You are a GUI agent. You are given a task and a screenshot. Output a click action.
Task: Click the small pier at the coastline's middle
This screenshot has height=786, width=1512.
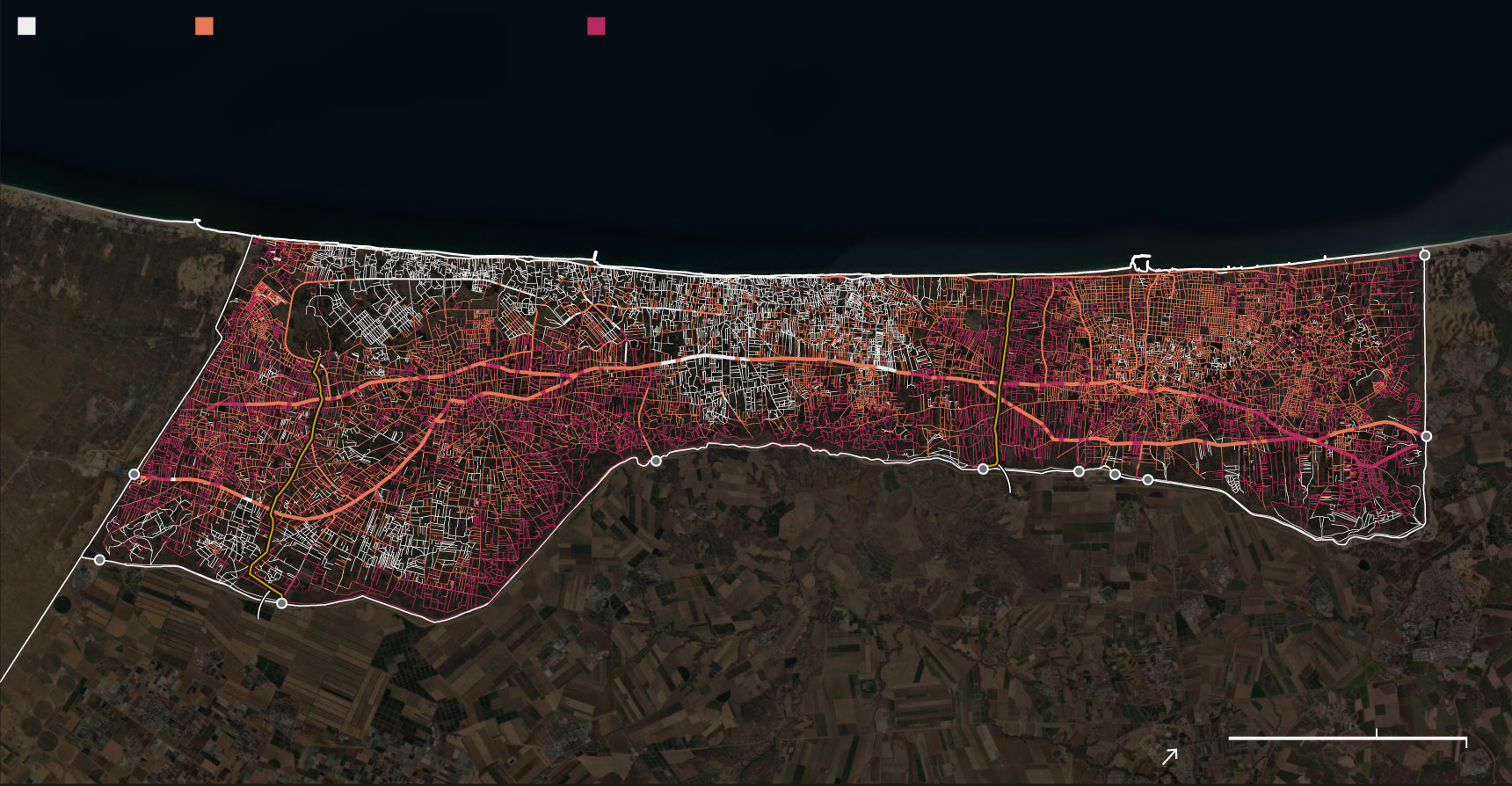(x=595, y=256)
